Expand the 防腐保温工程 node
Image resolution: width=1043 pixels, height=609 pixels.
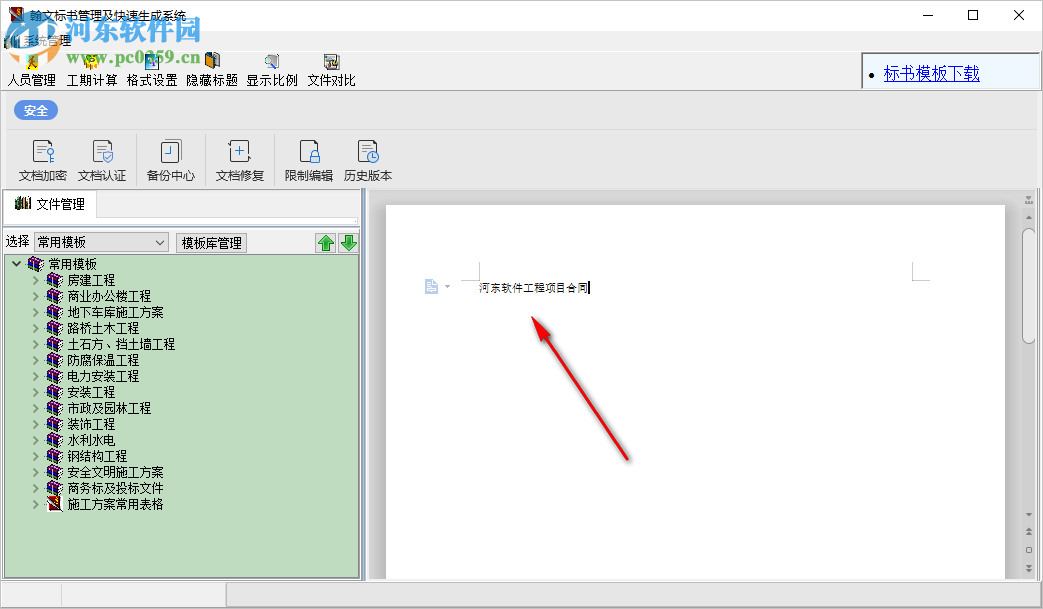tap(36, 360)
